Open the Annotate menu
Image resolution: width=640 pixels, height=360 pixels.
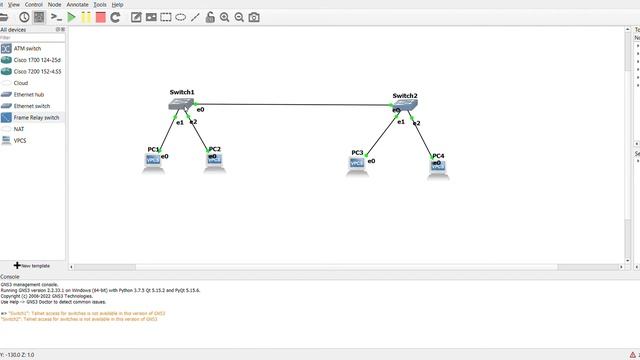coord(78,4)
